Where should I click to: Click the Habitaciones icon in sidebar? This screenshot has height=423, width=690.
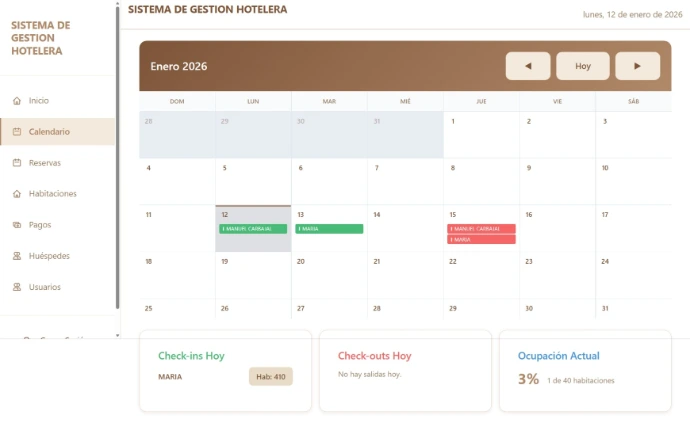tap(17, 194)
